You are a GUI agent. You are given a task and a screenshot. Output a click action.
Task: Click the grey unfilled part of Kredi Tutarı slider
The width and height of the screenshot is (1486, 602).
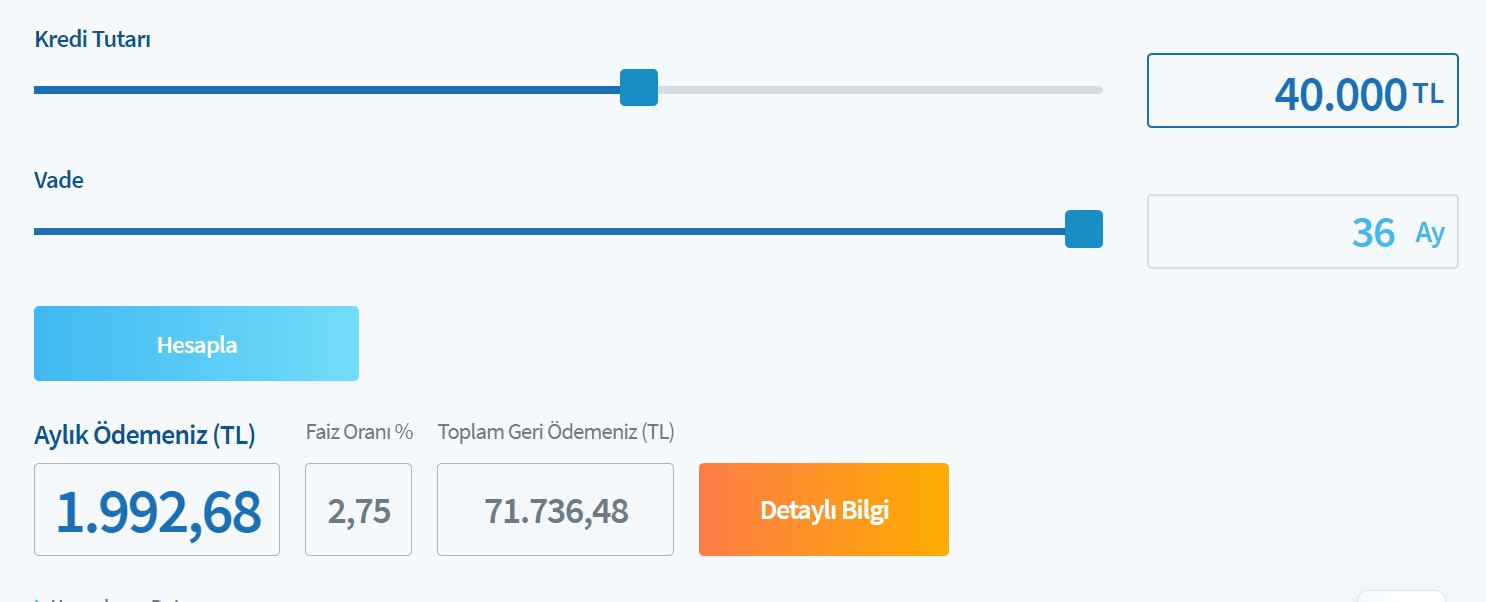pos(880,90)
